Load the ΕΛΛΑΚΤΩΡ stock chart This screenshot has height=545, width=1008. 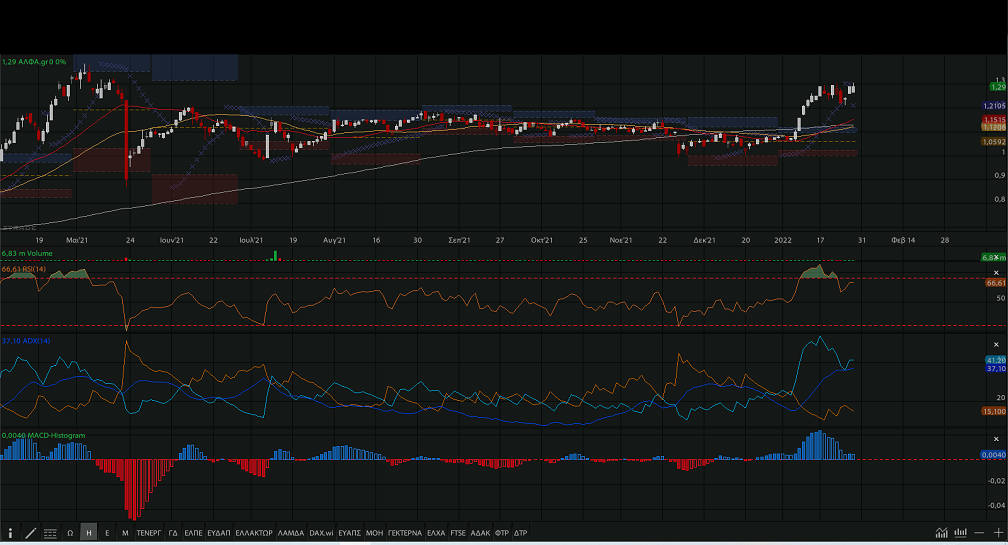(x=254, y=533)
